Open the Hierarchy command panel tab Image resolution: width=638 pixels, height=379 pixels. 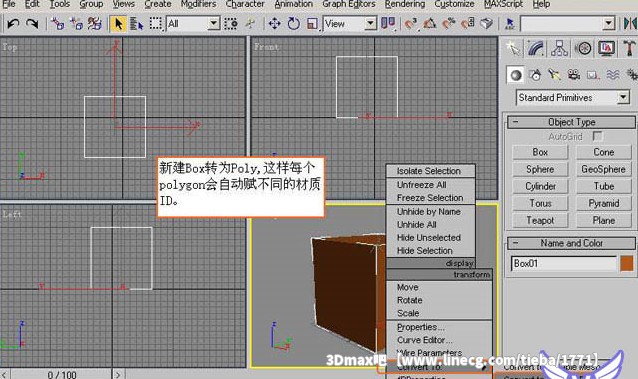coord(559,48)
